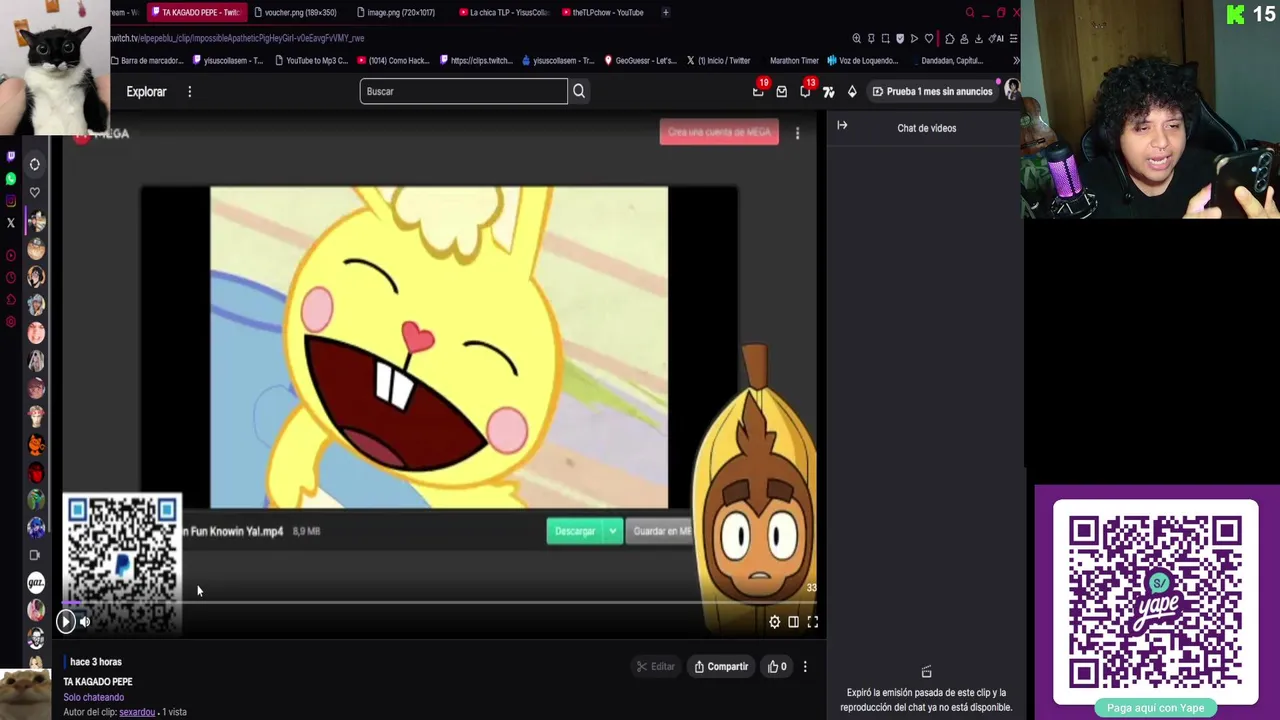The image size is (1280, 720).
Task: Open the menu next to Explorar
Action: (189, 92)
